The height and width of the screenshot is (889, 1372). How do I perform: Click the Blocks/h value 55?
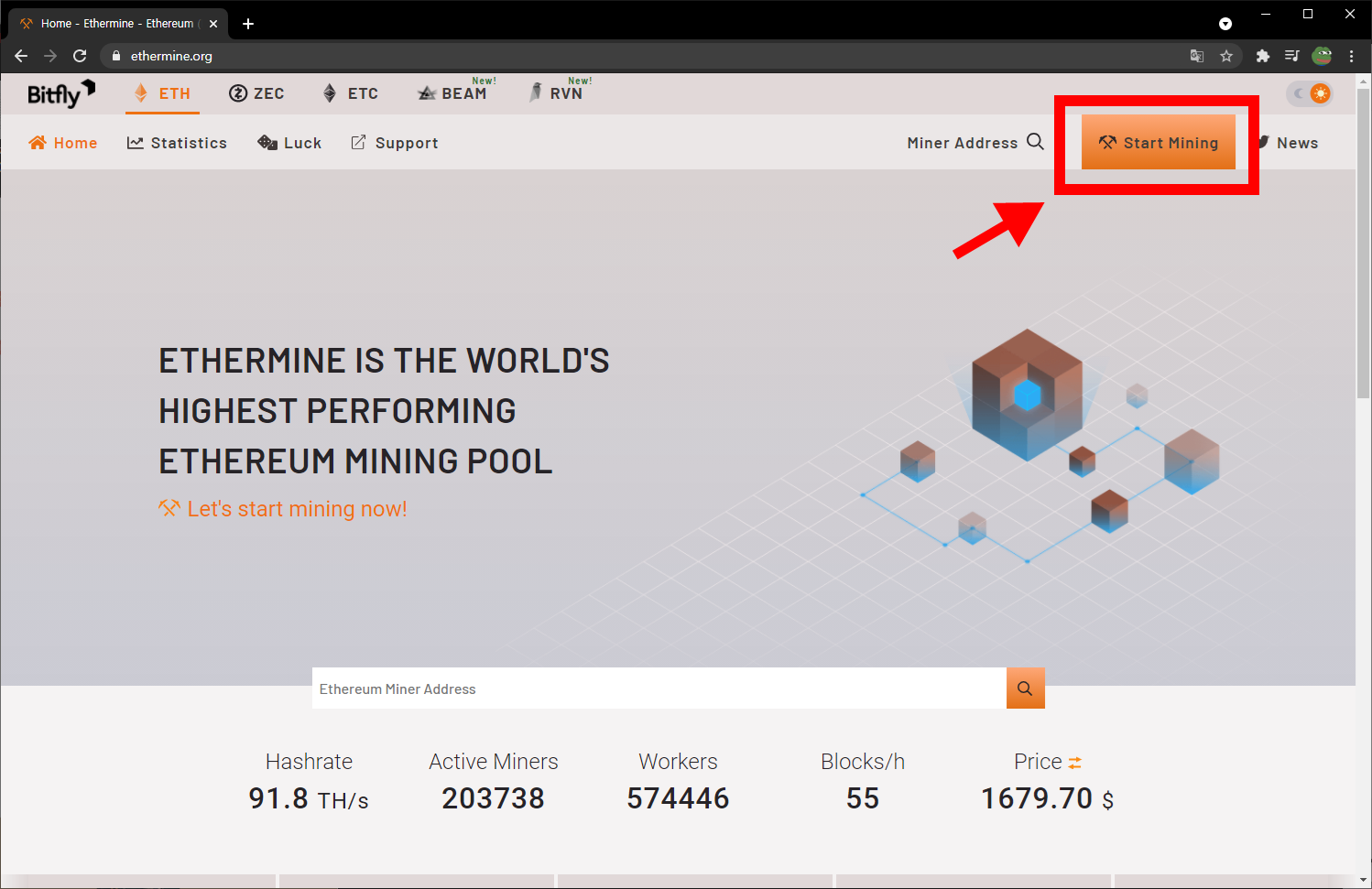pyautogui.click(x=863, y=798)
